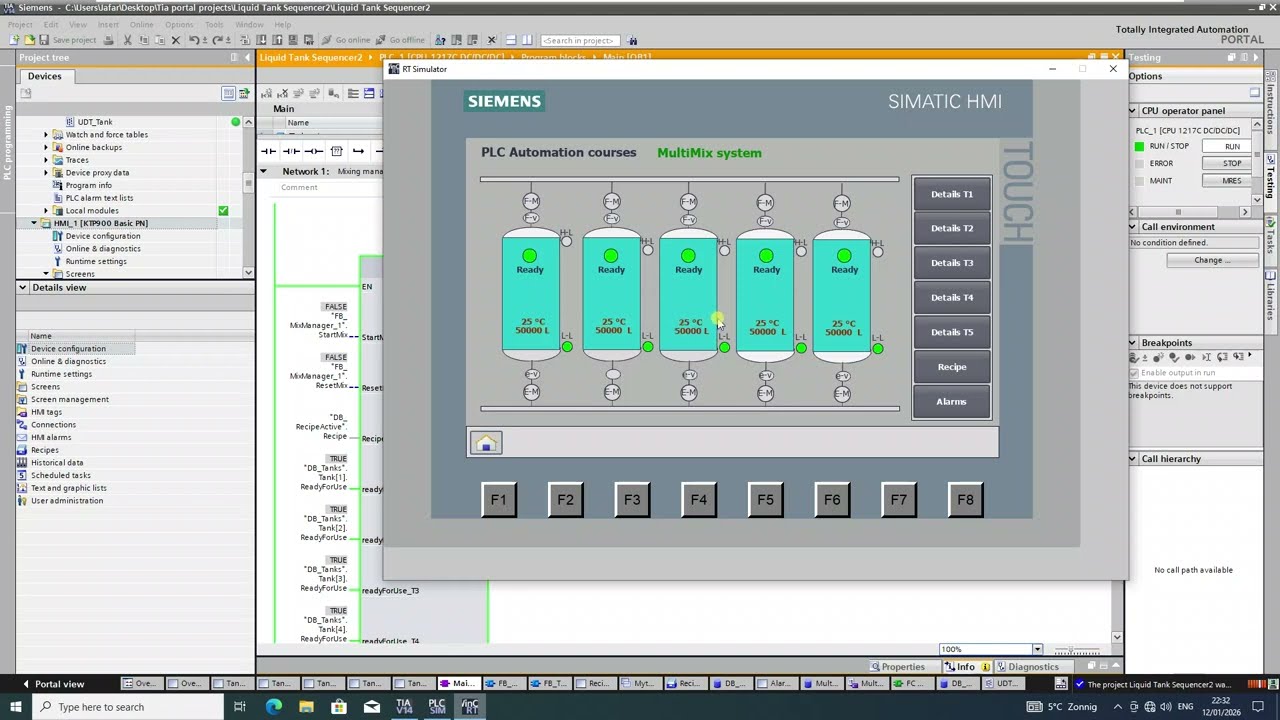Viewport: 1280px width, 720px height.
Task: Open the Options menu
Action: coord(179,24)
